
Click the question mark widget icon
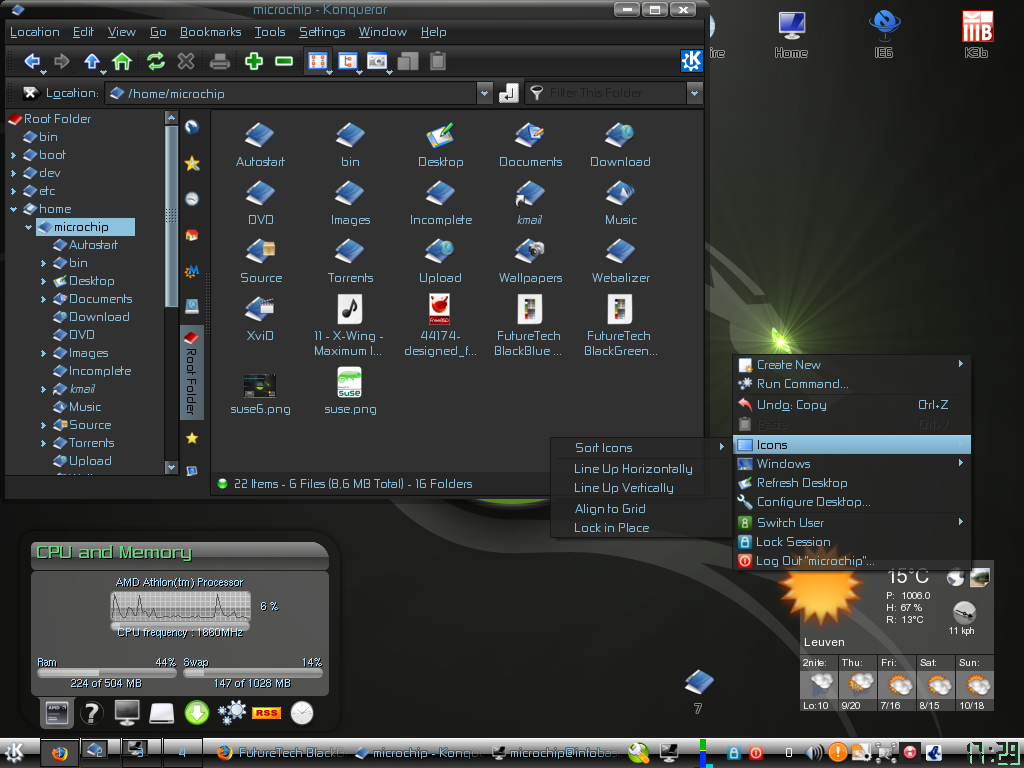pyautogui.click(x=92, y=712)
